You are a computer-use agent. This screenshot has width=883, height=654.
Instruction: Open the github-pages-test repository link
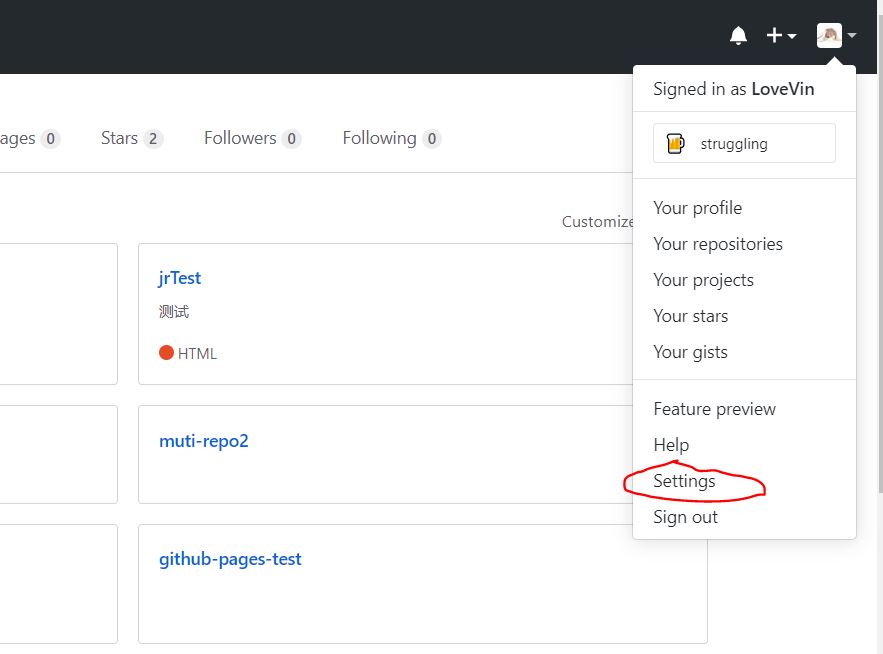coord(230,559)
